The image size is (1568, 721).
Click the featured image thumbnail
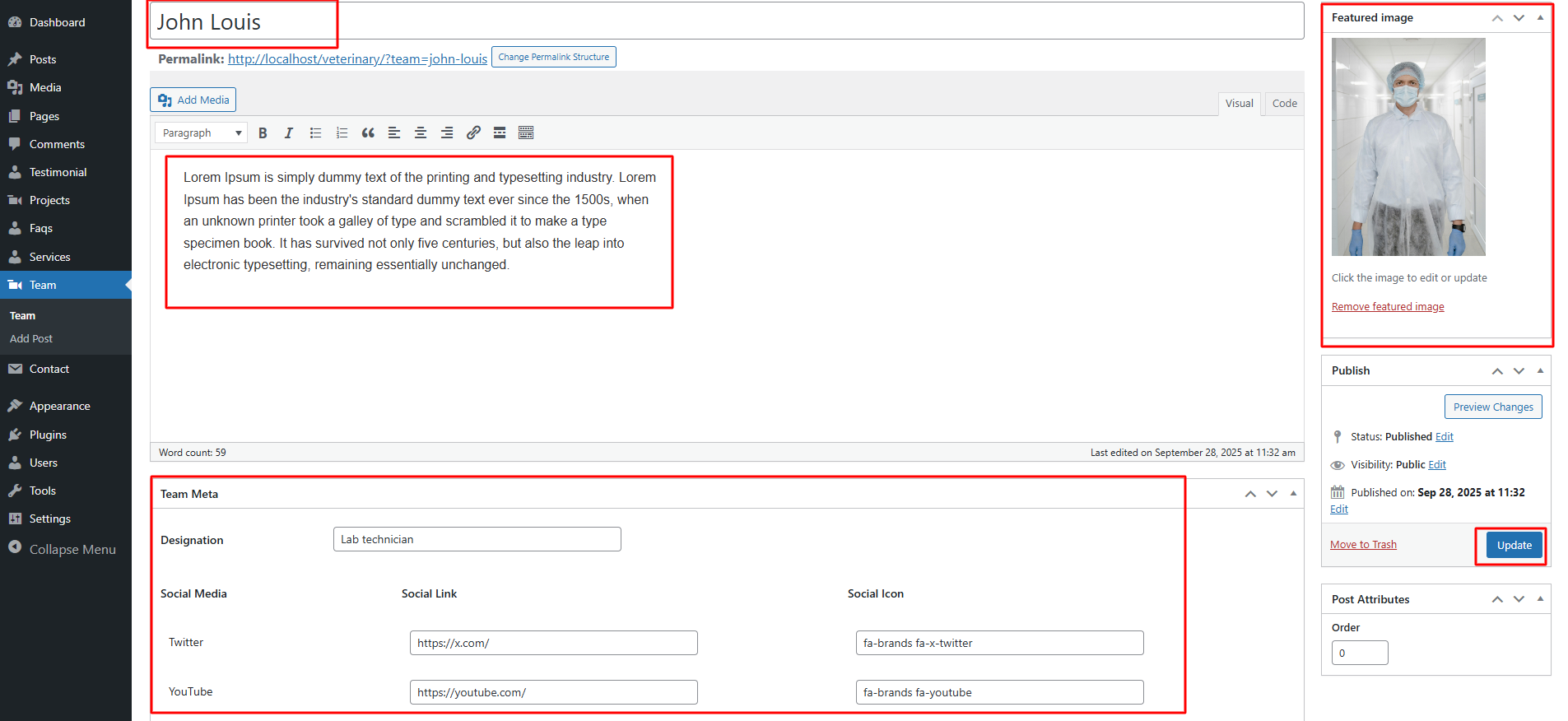1408,147
